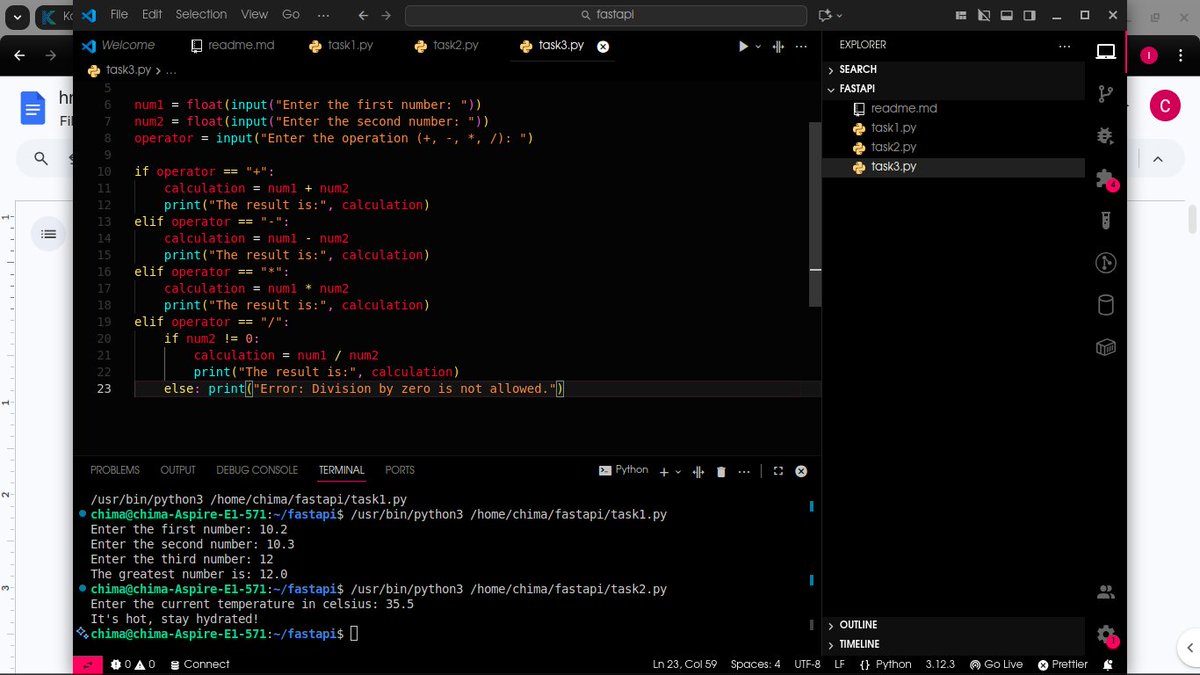Open the Edit menu

tap(152, 14)
